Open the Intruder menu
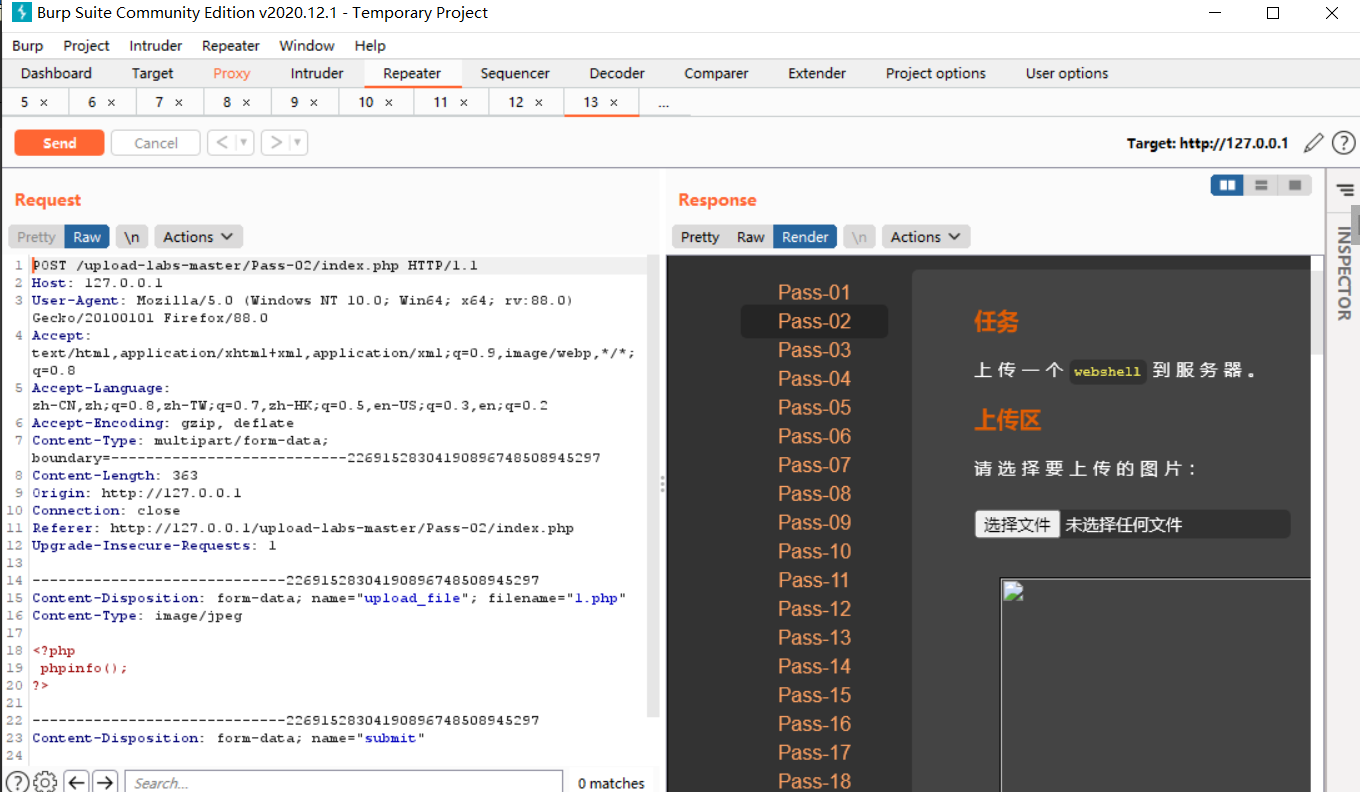 [x=155, y=46]
